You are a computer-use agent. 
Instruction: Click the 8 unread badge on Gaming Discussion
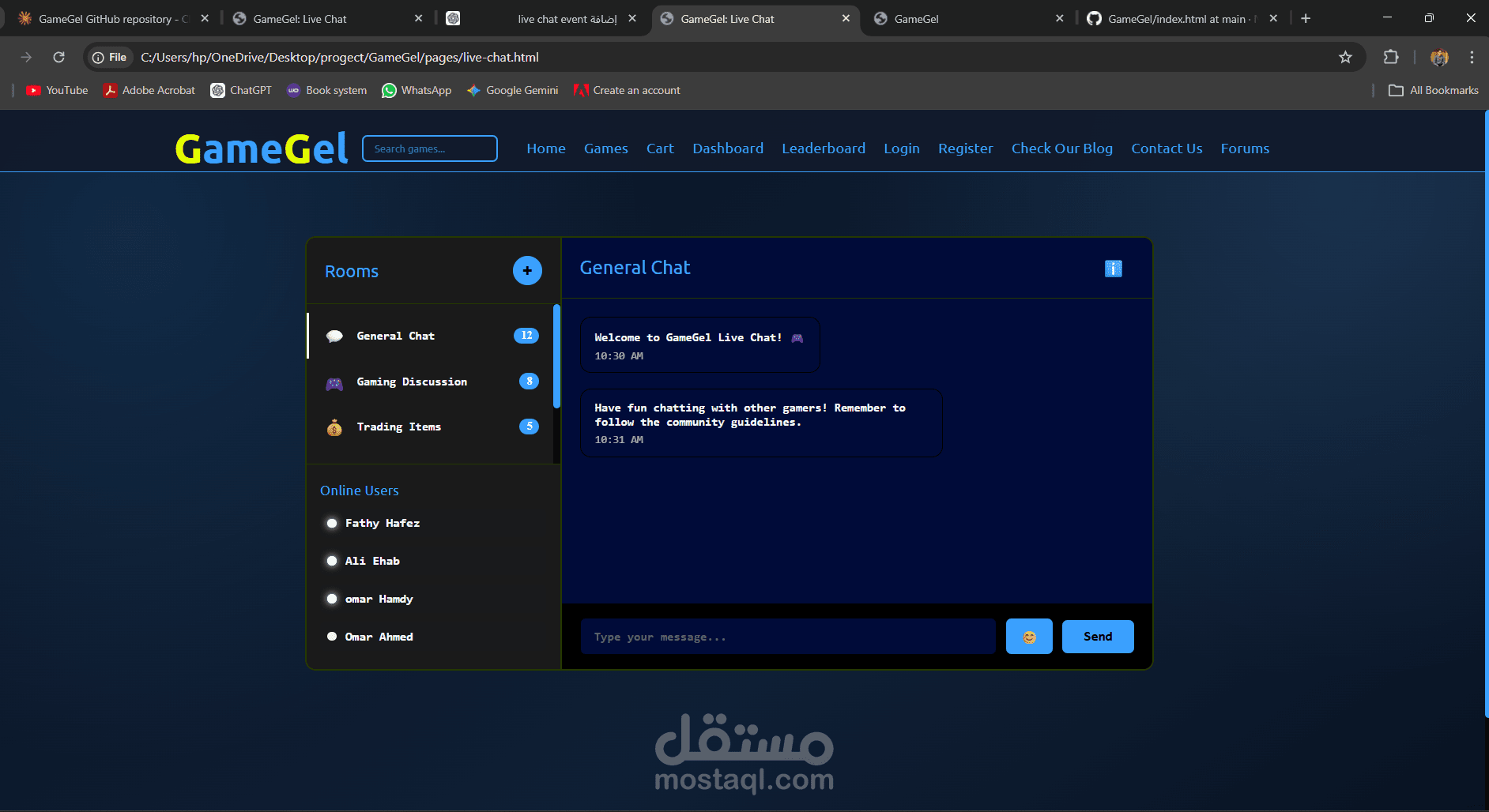[x=530, y=382]
